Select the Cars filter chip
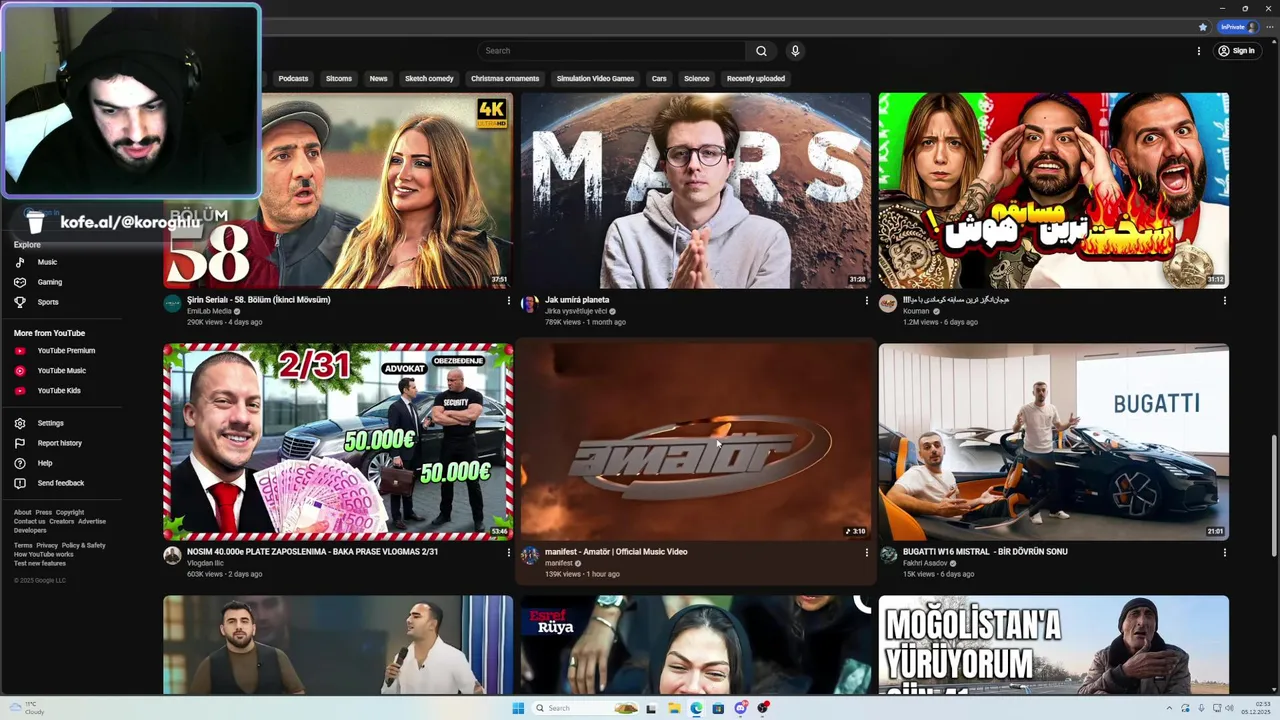Image resolution: width=1280 pixels, height=720 pixels. click(x=659, y=78)
